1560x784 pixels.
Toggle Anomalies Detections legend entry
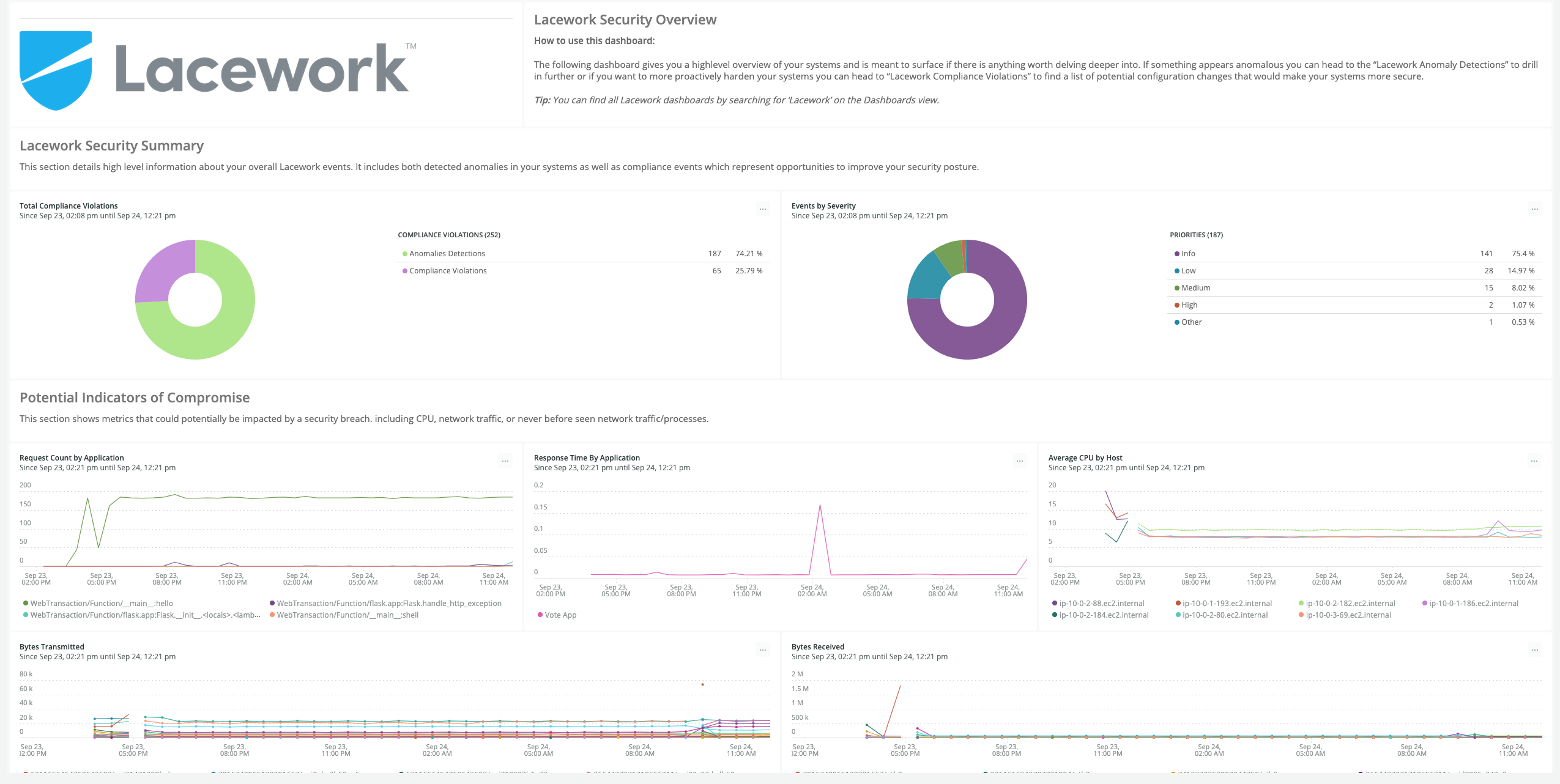pos(447,254)
